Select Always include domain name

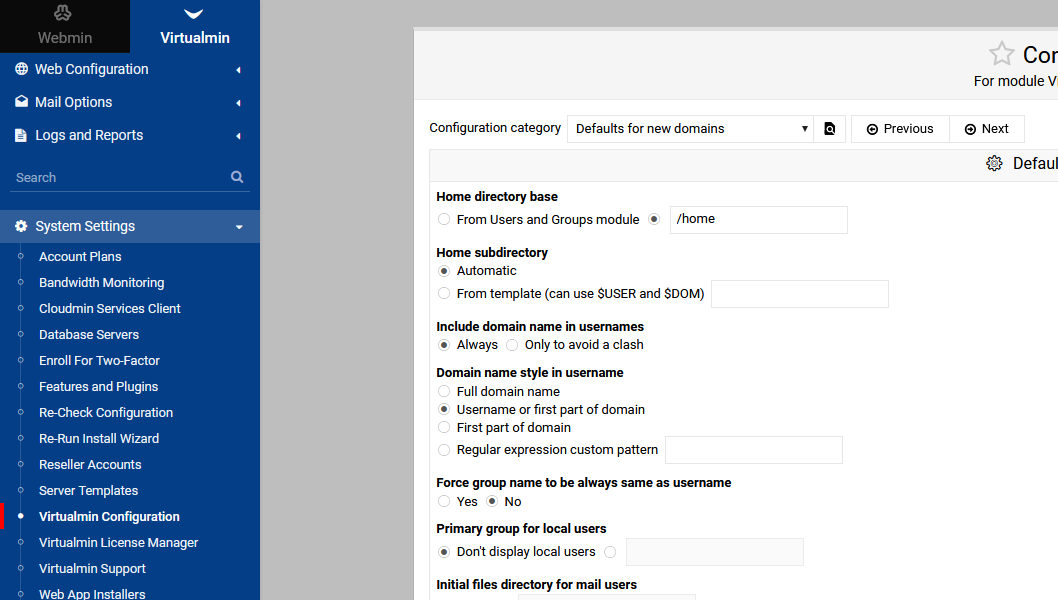(x=444, y=345)
